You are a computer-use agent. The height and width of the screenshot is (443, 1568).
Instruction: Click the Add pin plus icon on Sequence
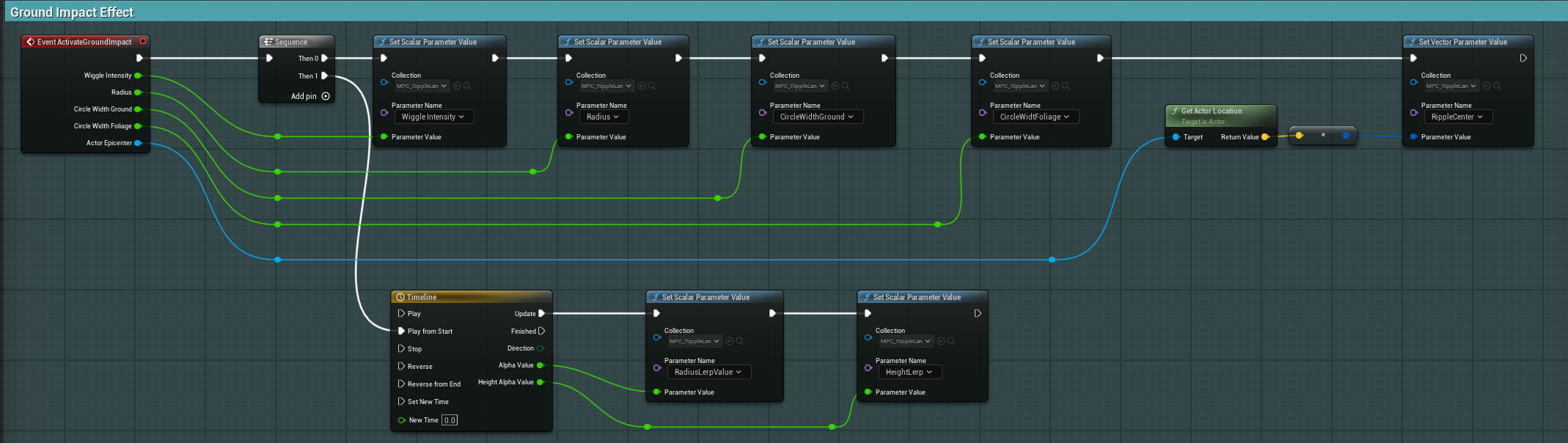point(326,96)
